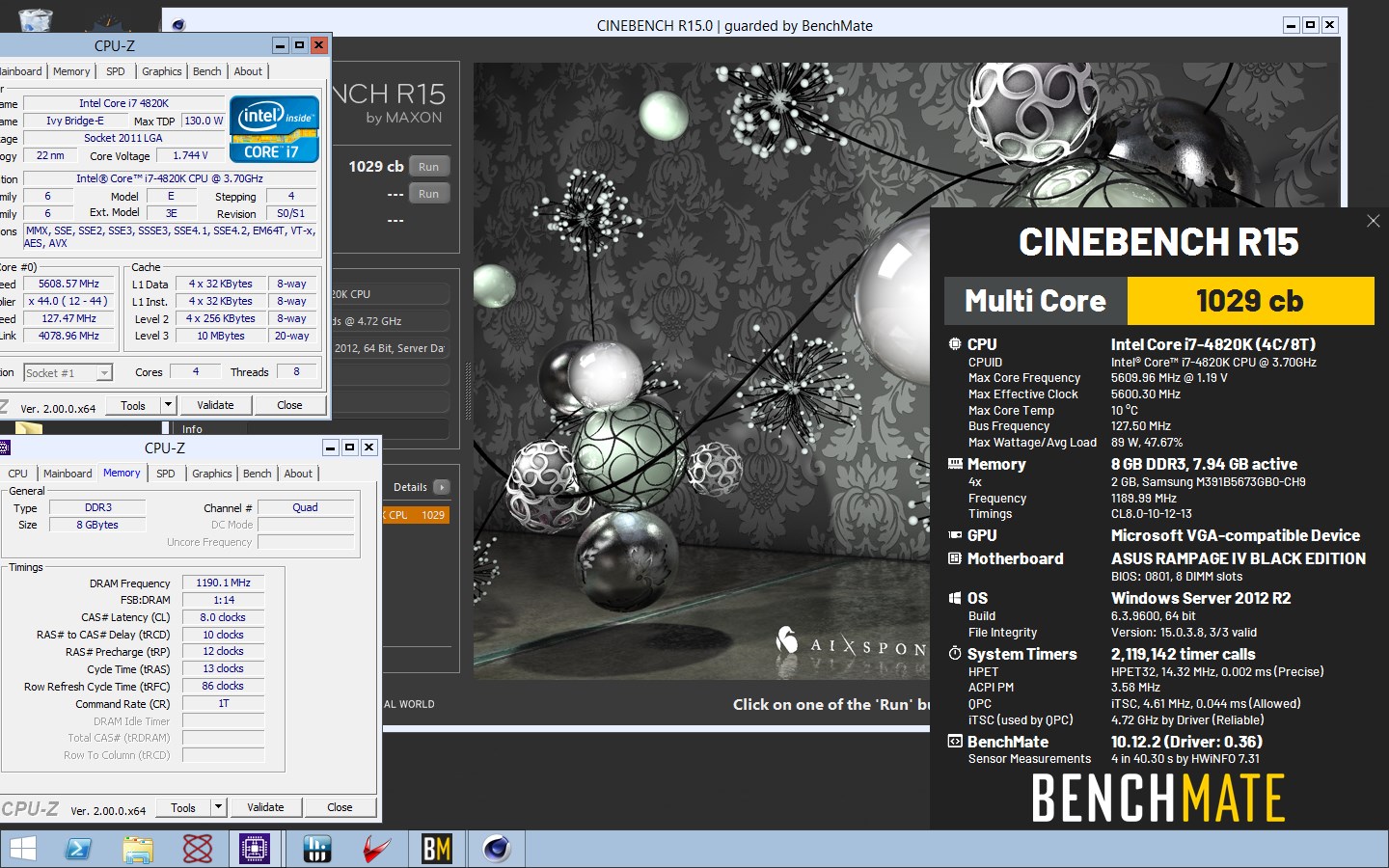Run the CPU test next to 1029 cb
Image resolution: width=1389 pixels, height=868 pixels.
pos(429,167)
